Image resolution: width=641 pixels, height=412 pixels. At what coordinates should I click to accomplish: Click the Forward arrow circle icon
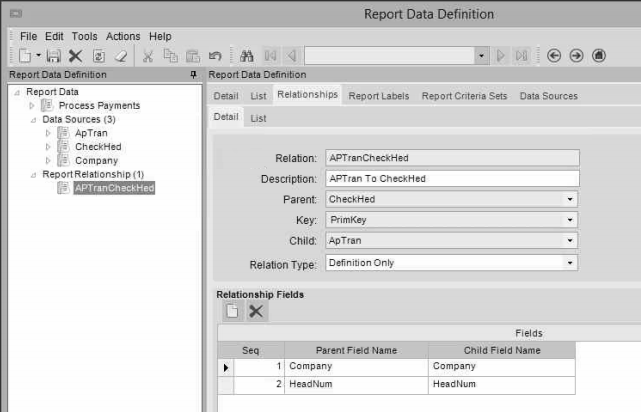coord(576,56)
